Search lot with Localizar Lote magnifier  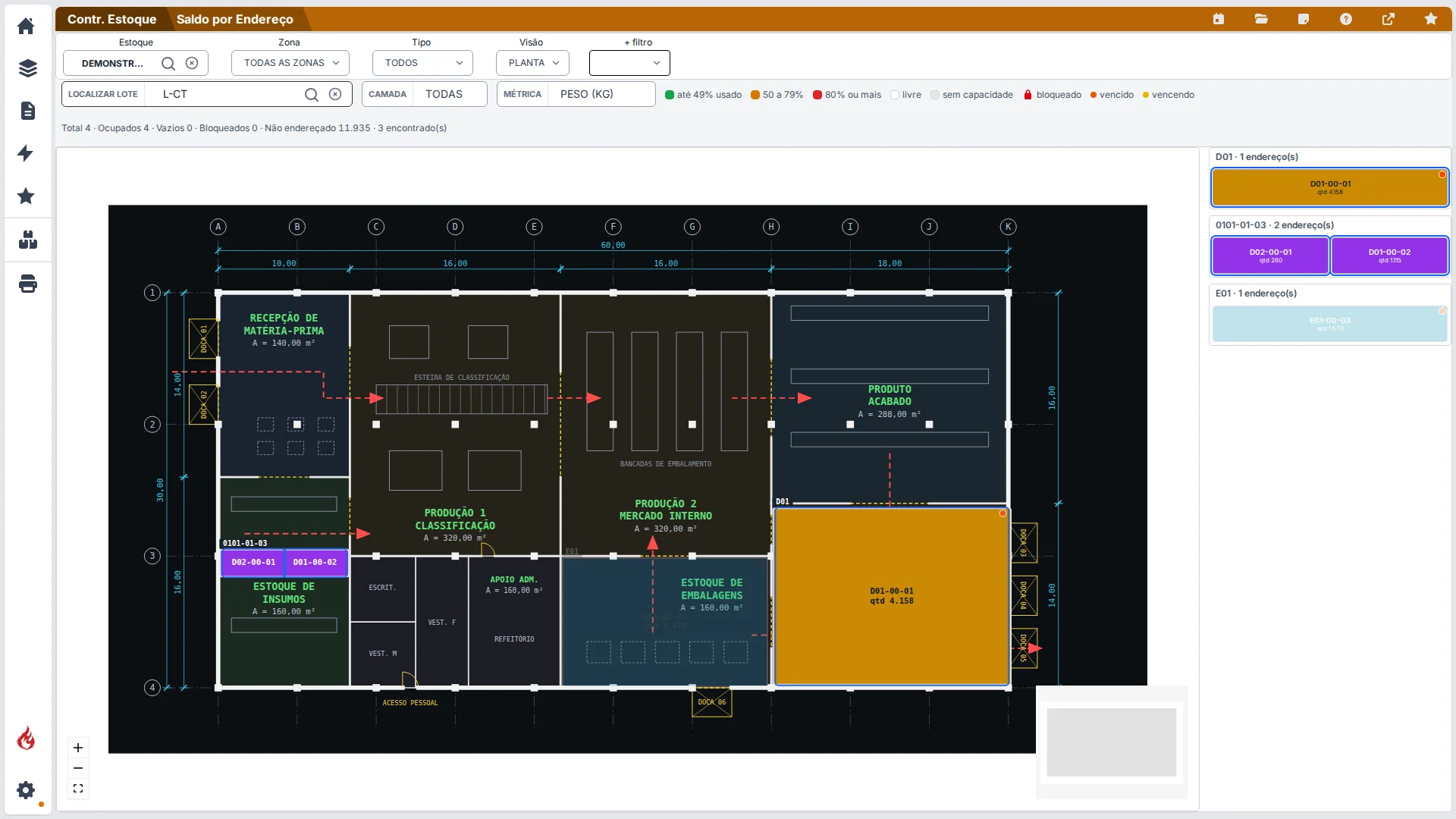(x=312, y=95)
